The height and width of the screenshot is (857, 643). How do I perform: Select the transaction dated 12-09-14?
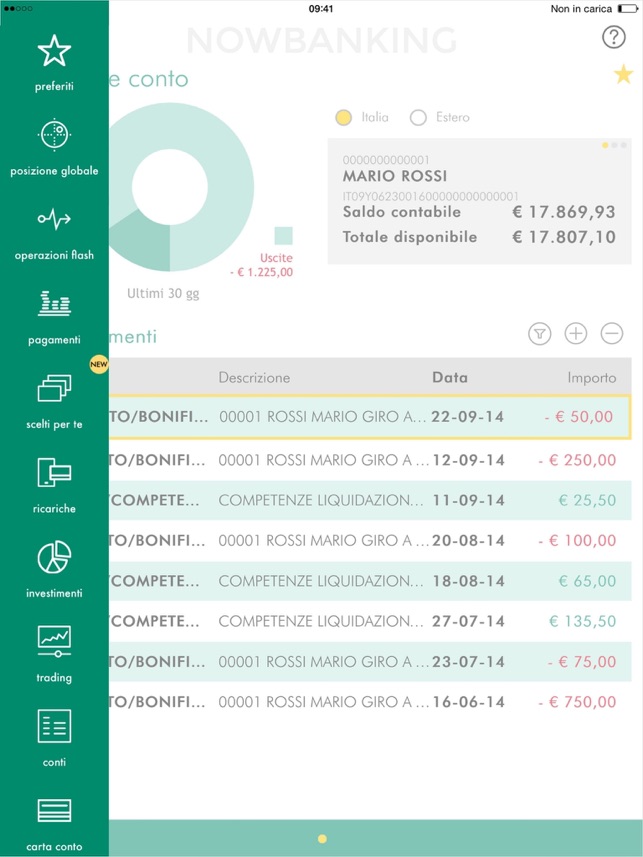click(x=370, y=460)
